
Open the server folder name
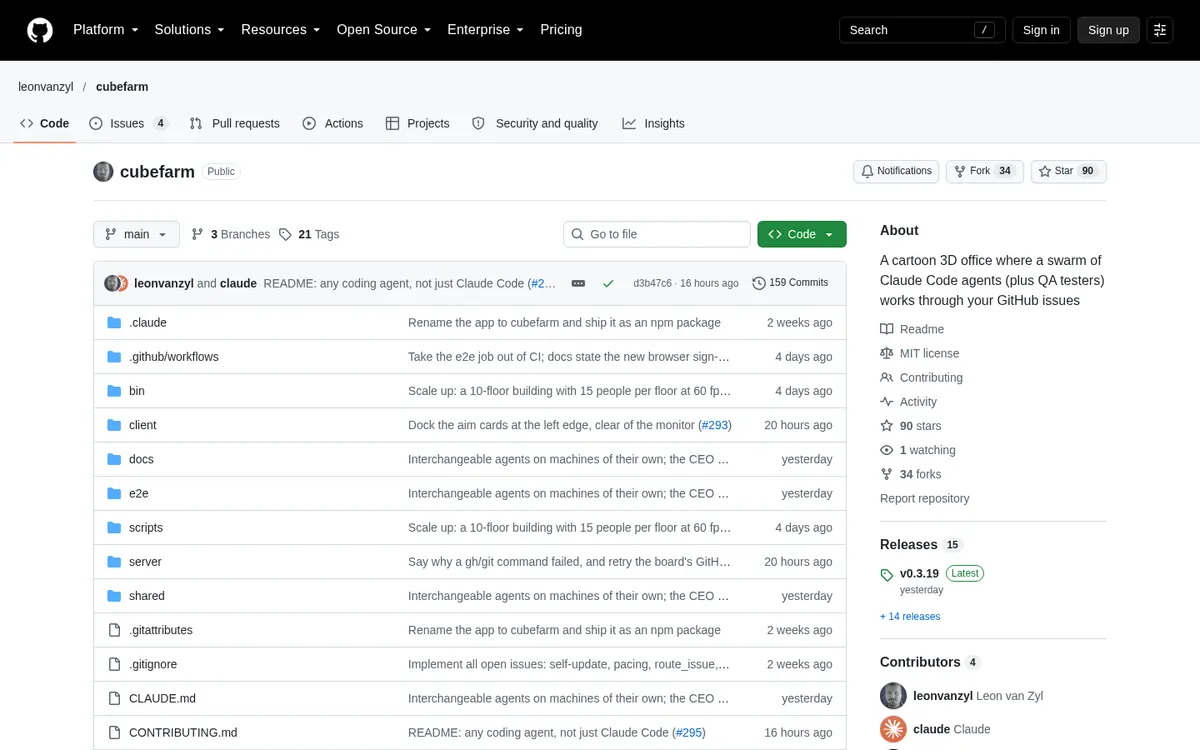145,562
